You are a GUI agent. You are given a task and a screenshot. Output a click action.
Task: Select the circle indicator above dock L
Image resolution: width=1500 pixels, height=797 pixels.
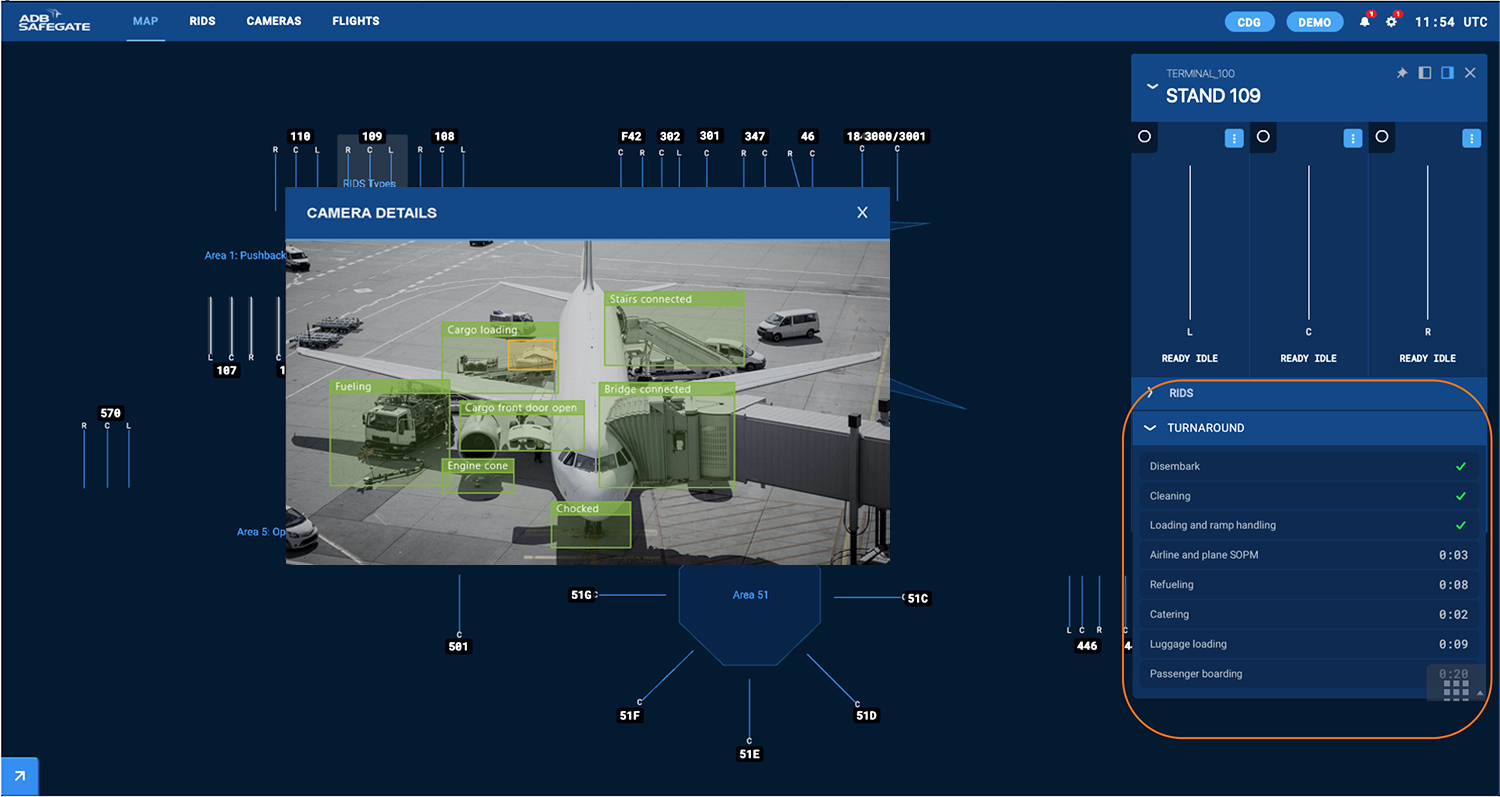click(1144, 137)
